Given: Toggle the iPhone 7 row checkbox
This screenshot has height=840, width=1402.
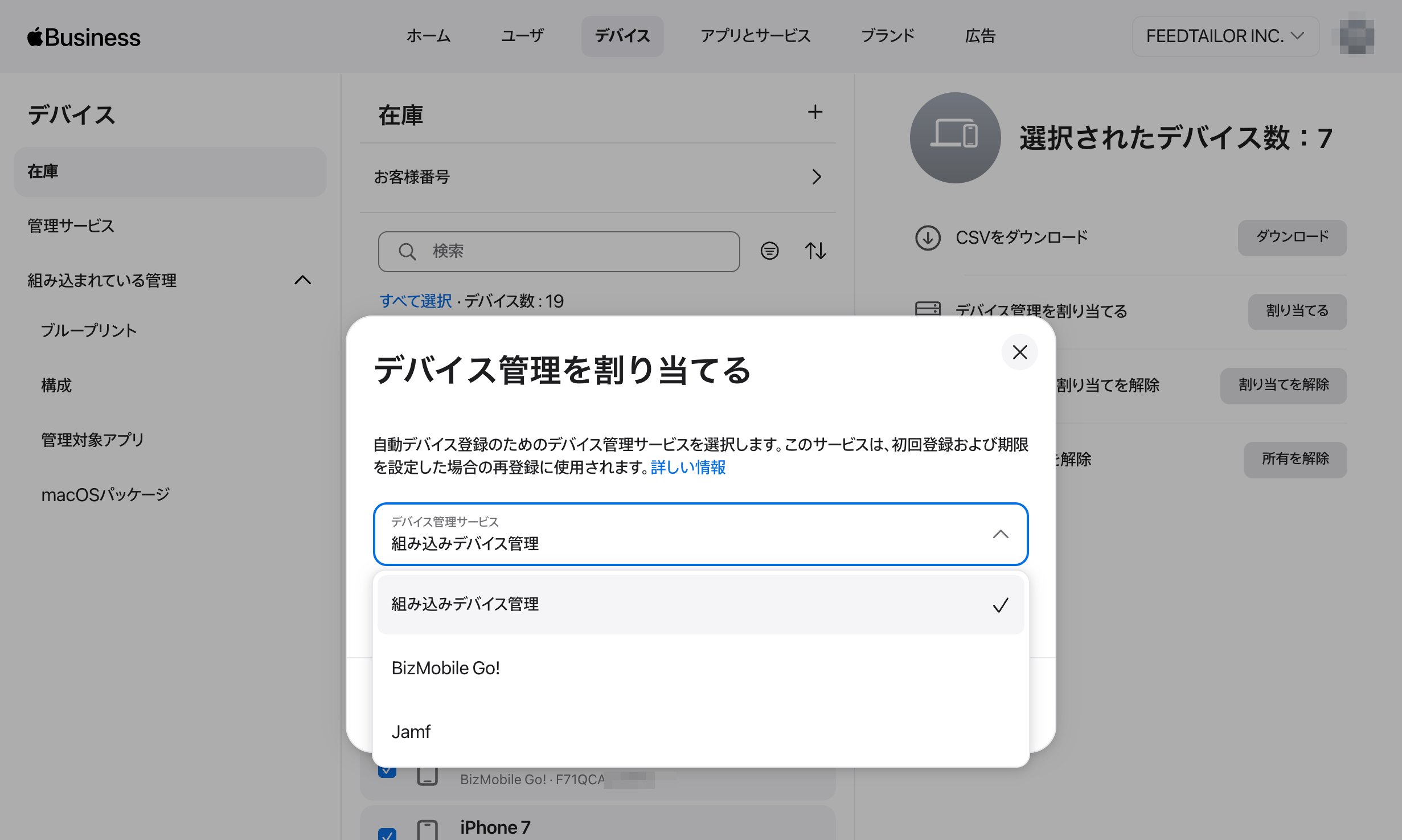Looking at the screenshot, I should click(x=387, y=834).
